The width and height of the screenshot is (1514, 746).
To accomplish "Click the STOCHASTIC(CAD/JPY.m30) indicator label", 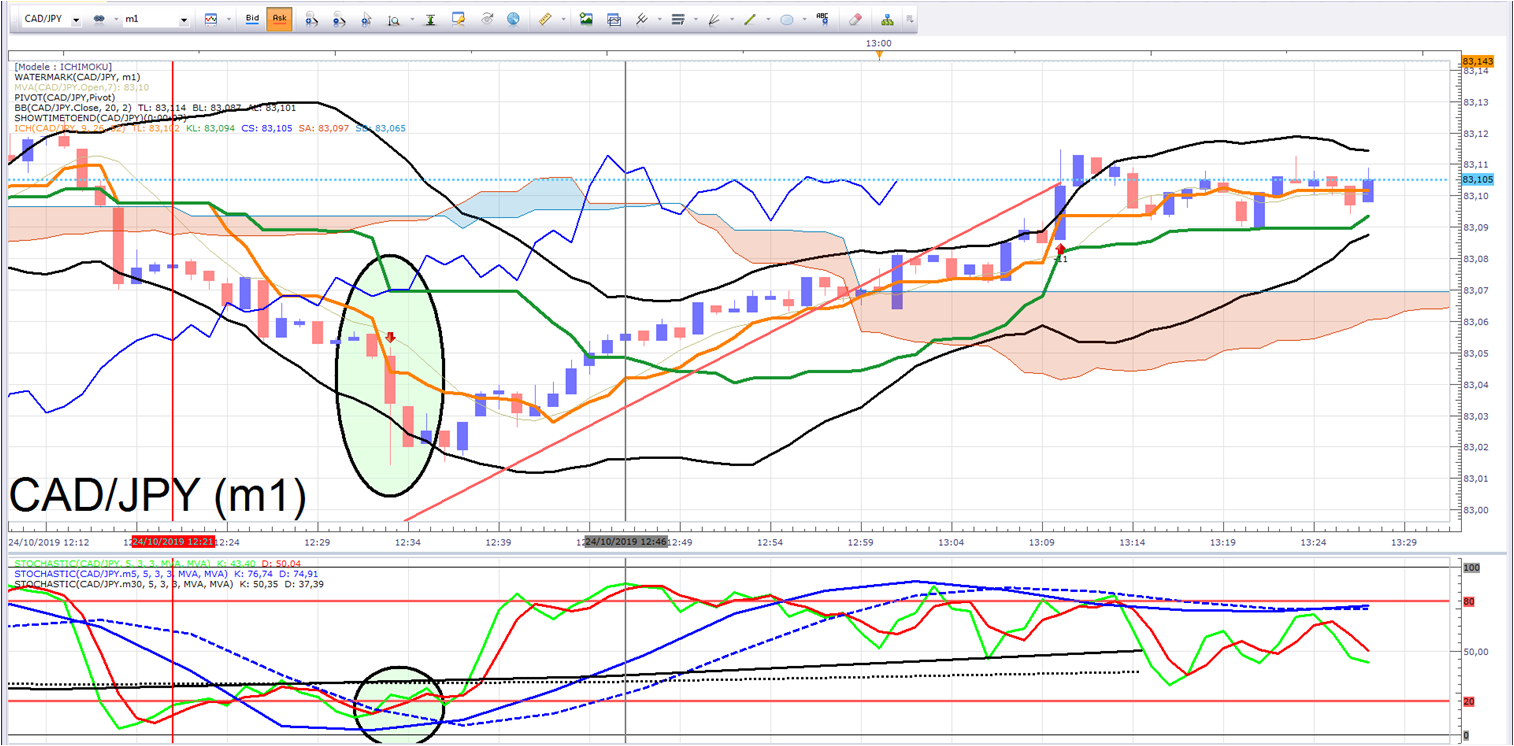I will [169, 585].
